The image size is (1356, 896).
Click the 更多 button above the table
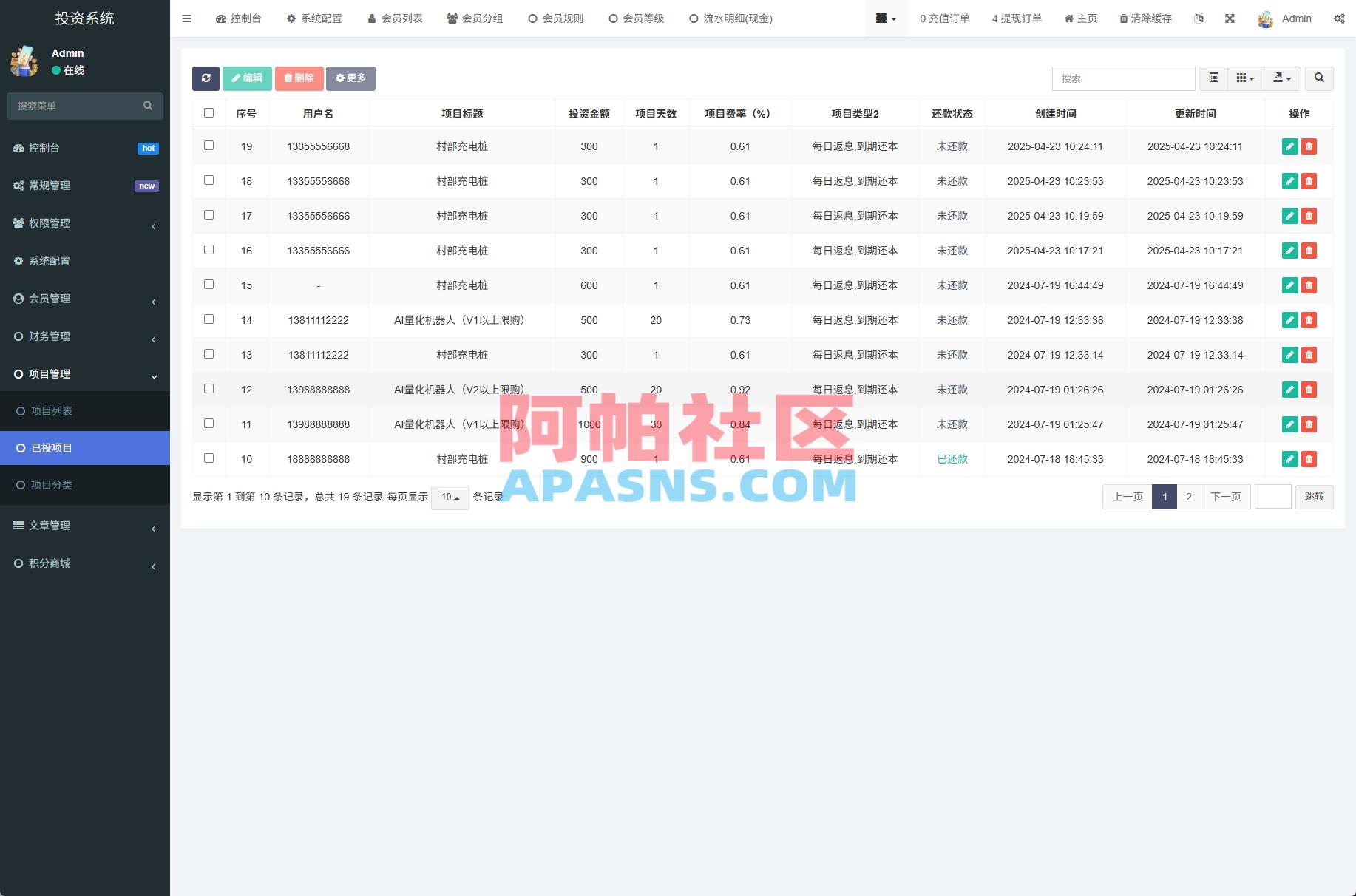(350, 78)
